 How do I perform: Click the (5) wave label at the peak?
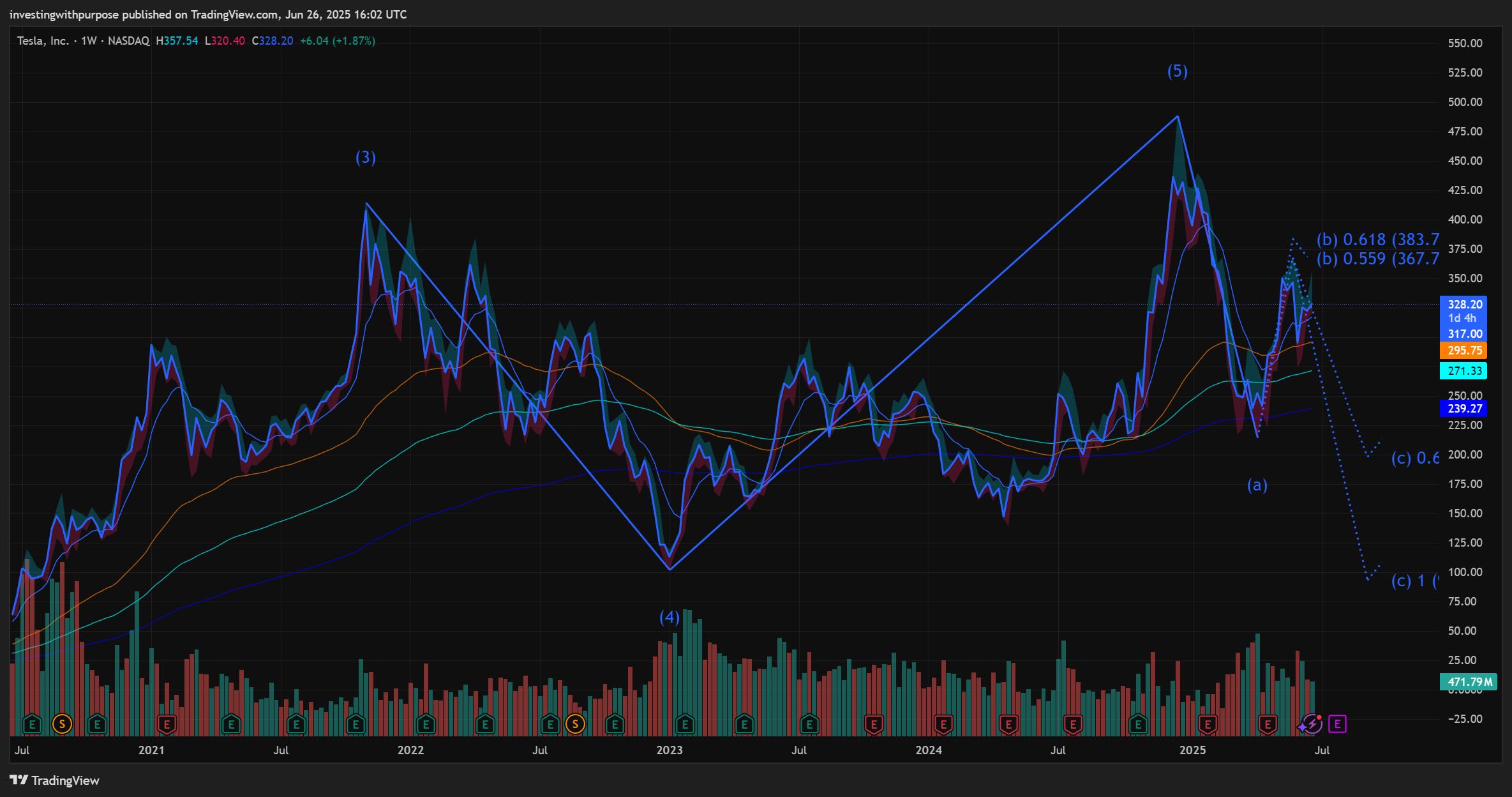coord(1178,71)
